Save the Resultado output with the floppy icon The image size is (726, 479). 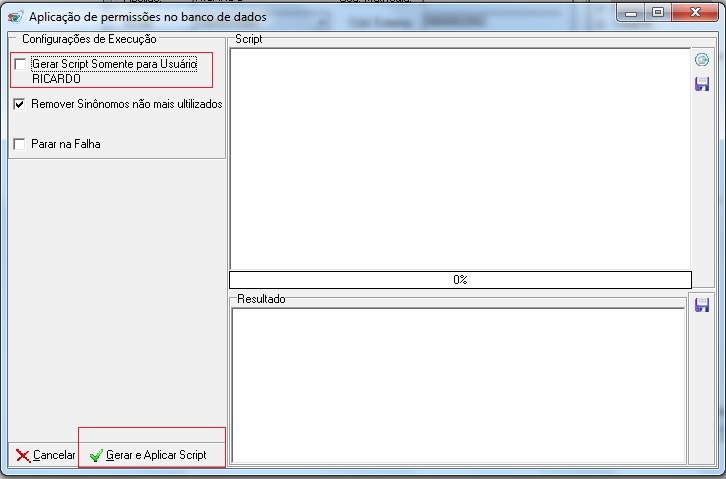coord(702,305)
